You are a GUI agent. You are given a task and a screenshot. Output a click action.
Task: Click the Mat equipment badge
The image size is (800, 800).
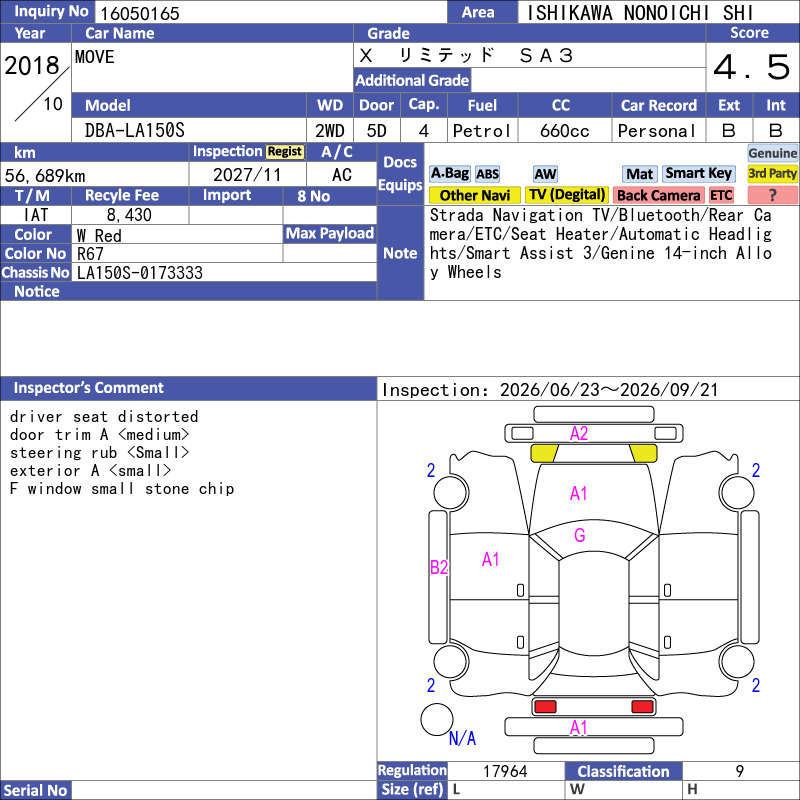(x=639, y=174)
